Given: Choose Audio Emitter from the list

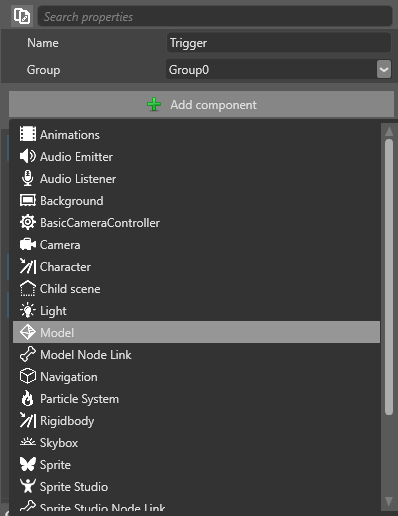Looking at the screenshot, I should pyautogui.click(x=196, y=157).
